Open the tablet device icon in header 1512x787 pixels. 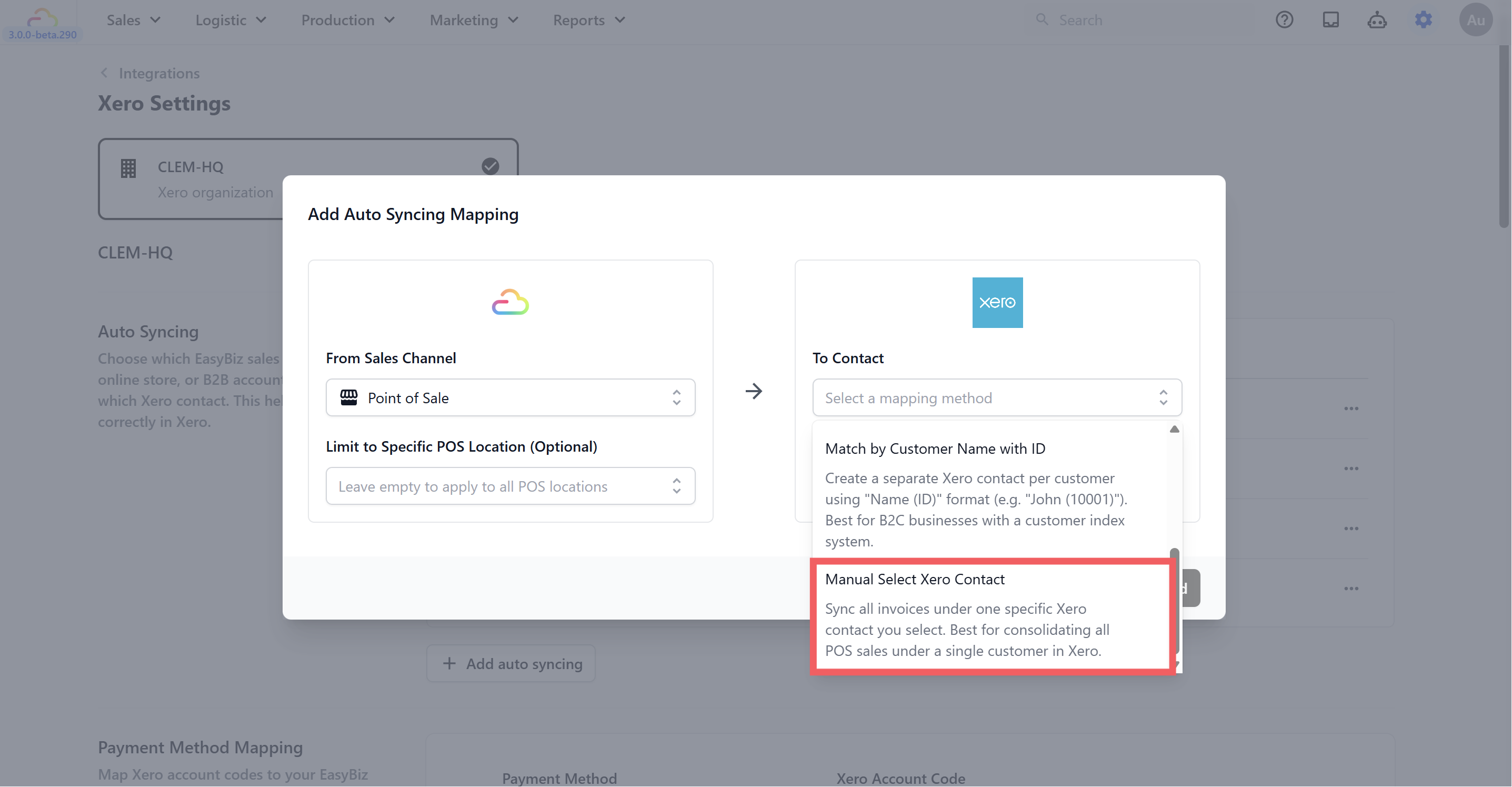coord(1330,20)
